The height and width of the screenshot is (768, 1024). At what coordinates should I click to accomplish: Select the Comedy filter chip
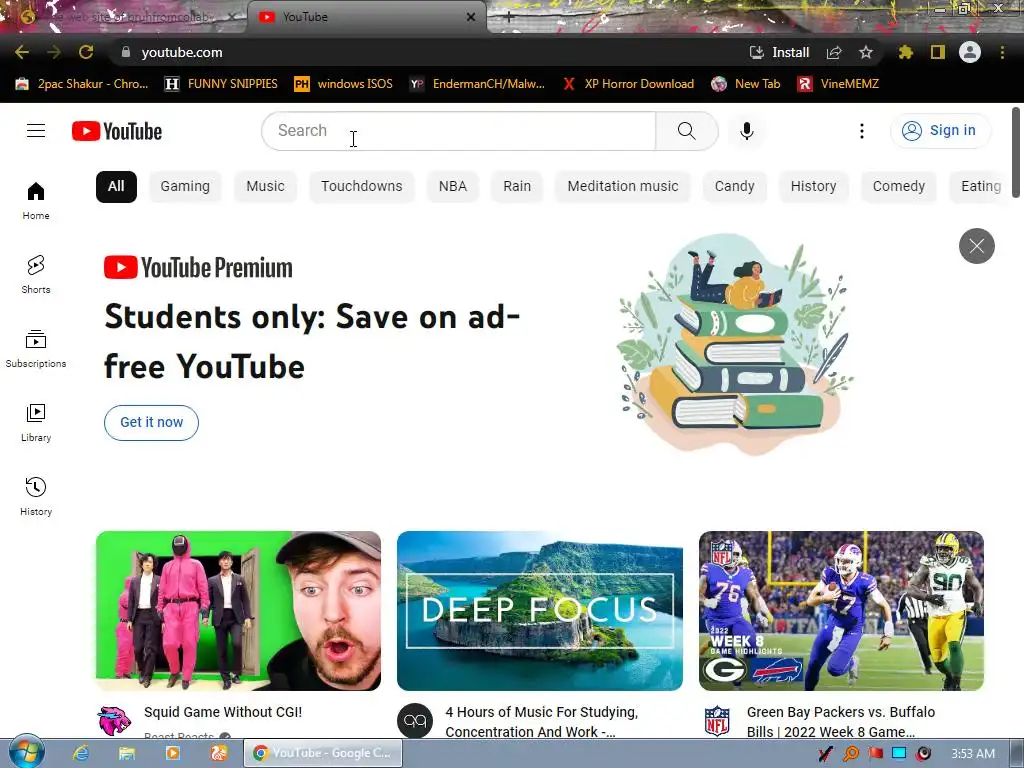pos(899,186)
